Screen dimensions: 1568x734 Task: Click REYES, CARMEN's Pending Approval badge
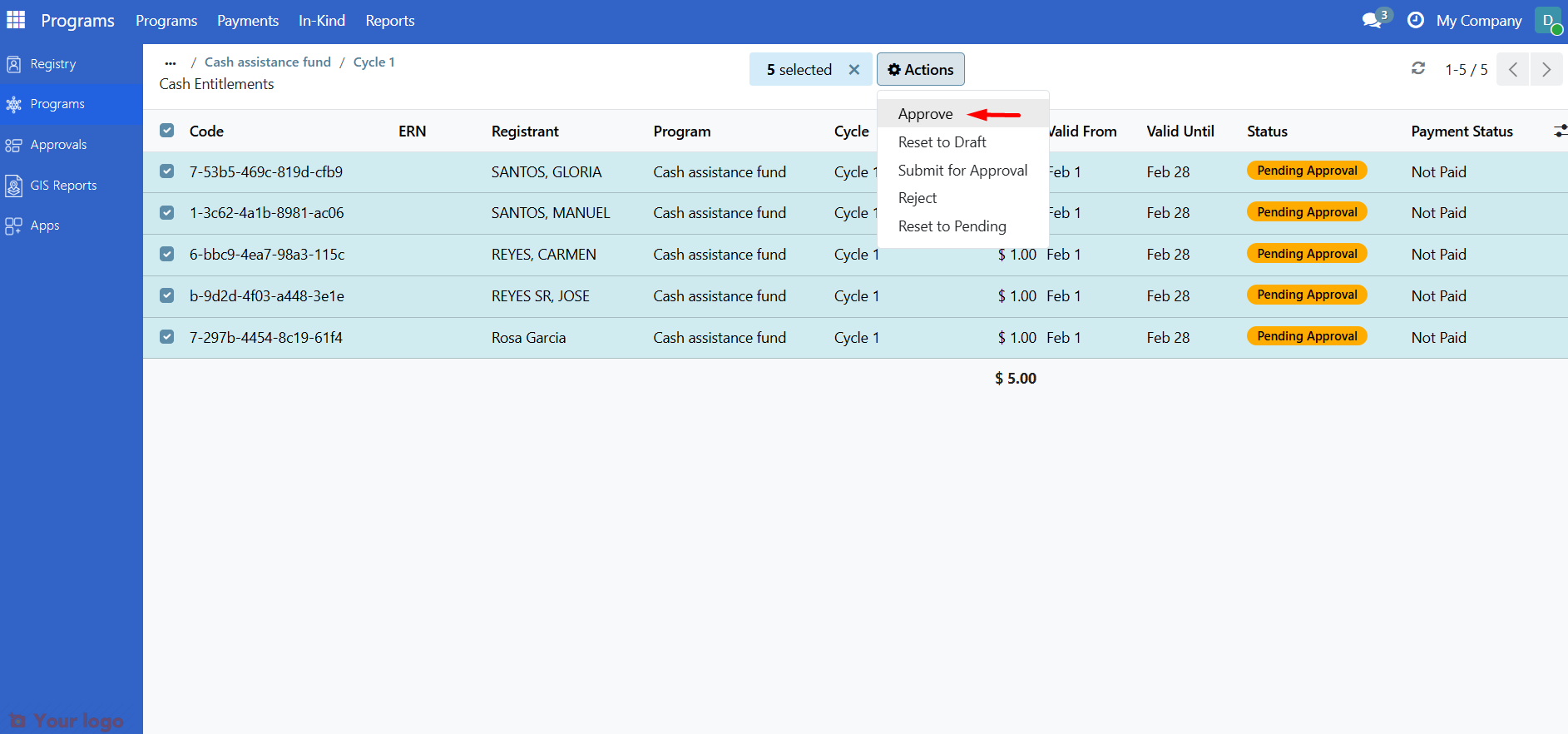tap(1306, 254)
